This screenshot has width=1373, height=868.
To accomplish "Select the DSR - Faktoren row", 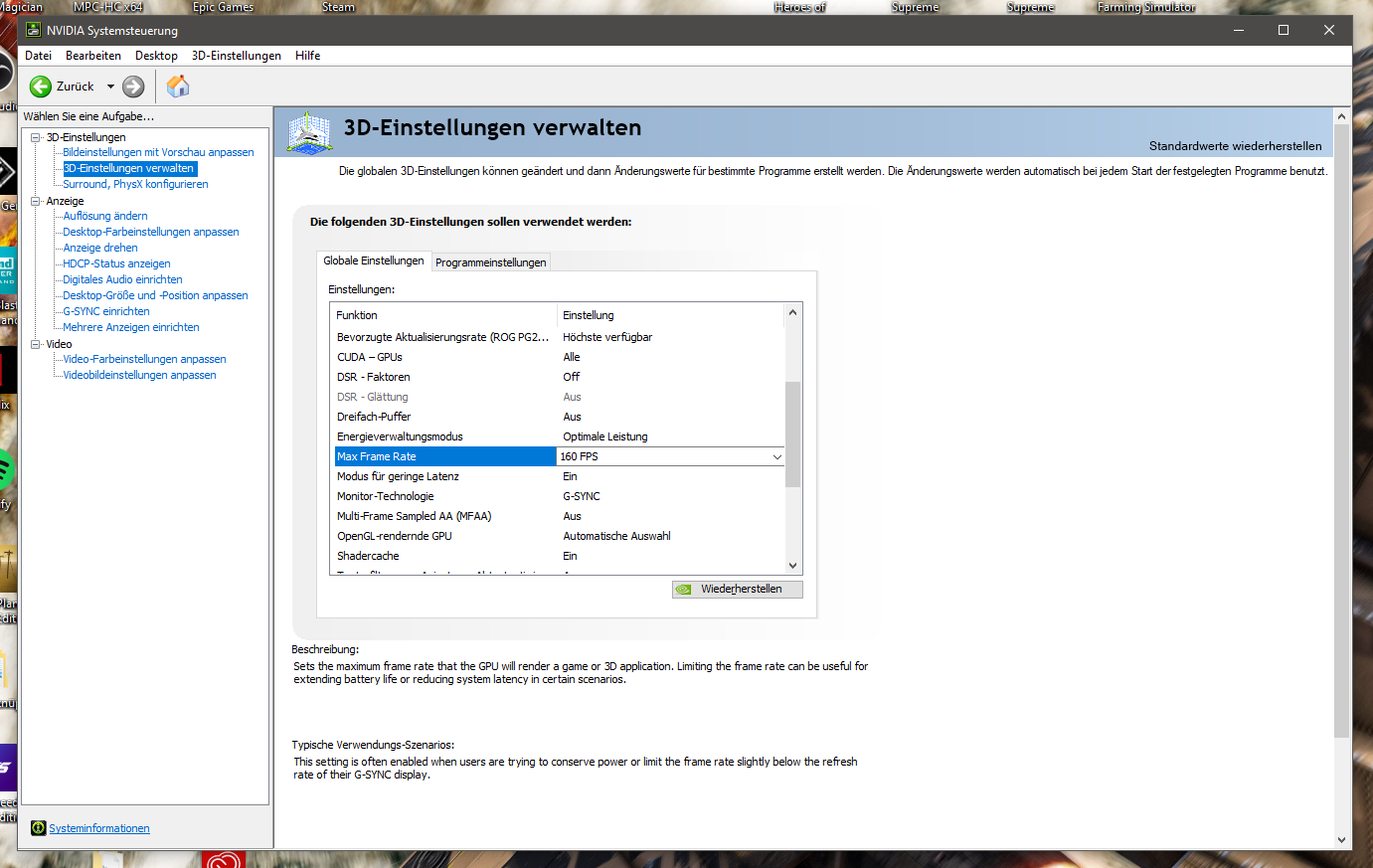I will click(558, 377).
